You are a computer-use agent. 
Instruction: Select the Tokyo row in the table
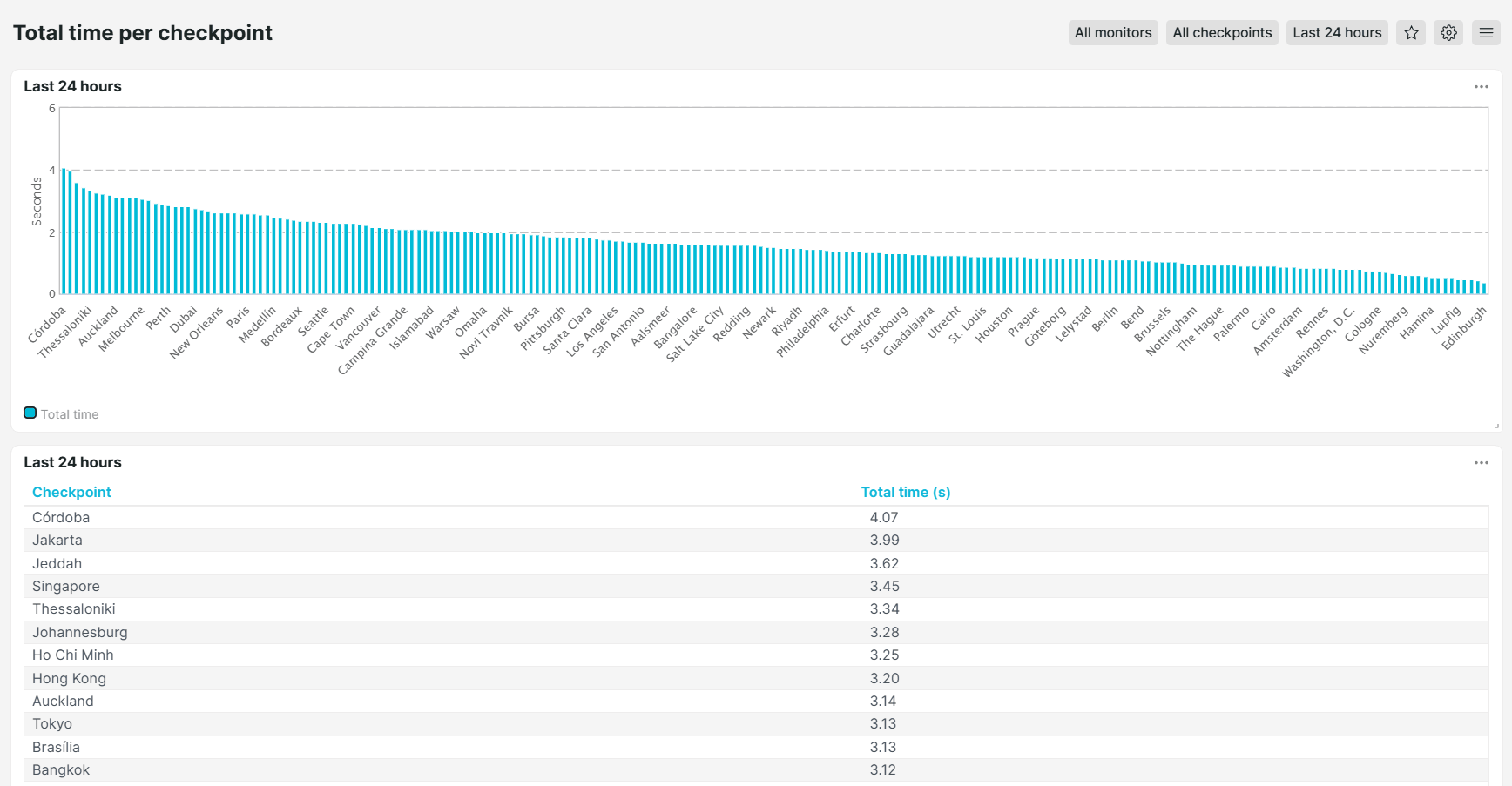[348, 723]
